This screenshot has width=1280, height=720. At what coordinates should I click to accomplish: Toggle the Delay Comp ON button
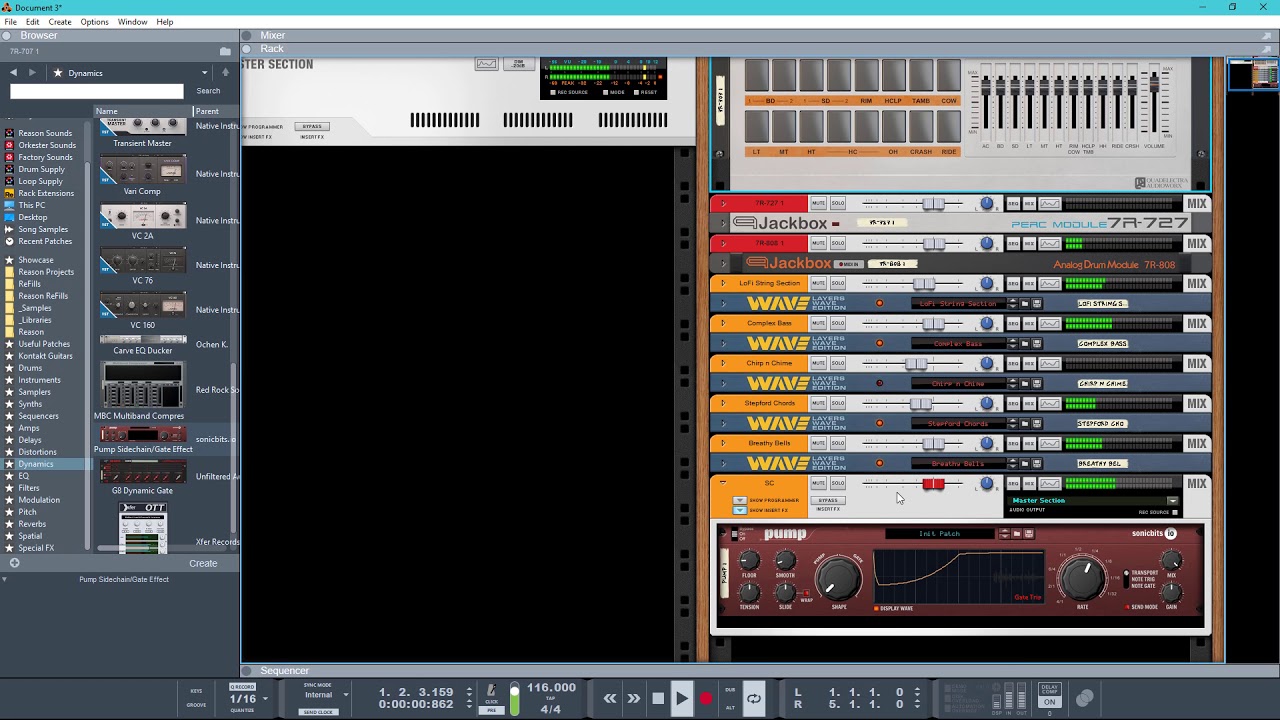coord(1049,702)
